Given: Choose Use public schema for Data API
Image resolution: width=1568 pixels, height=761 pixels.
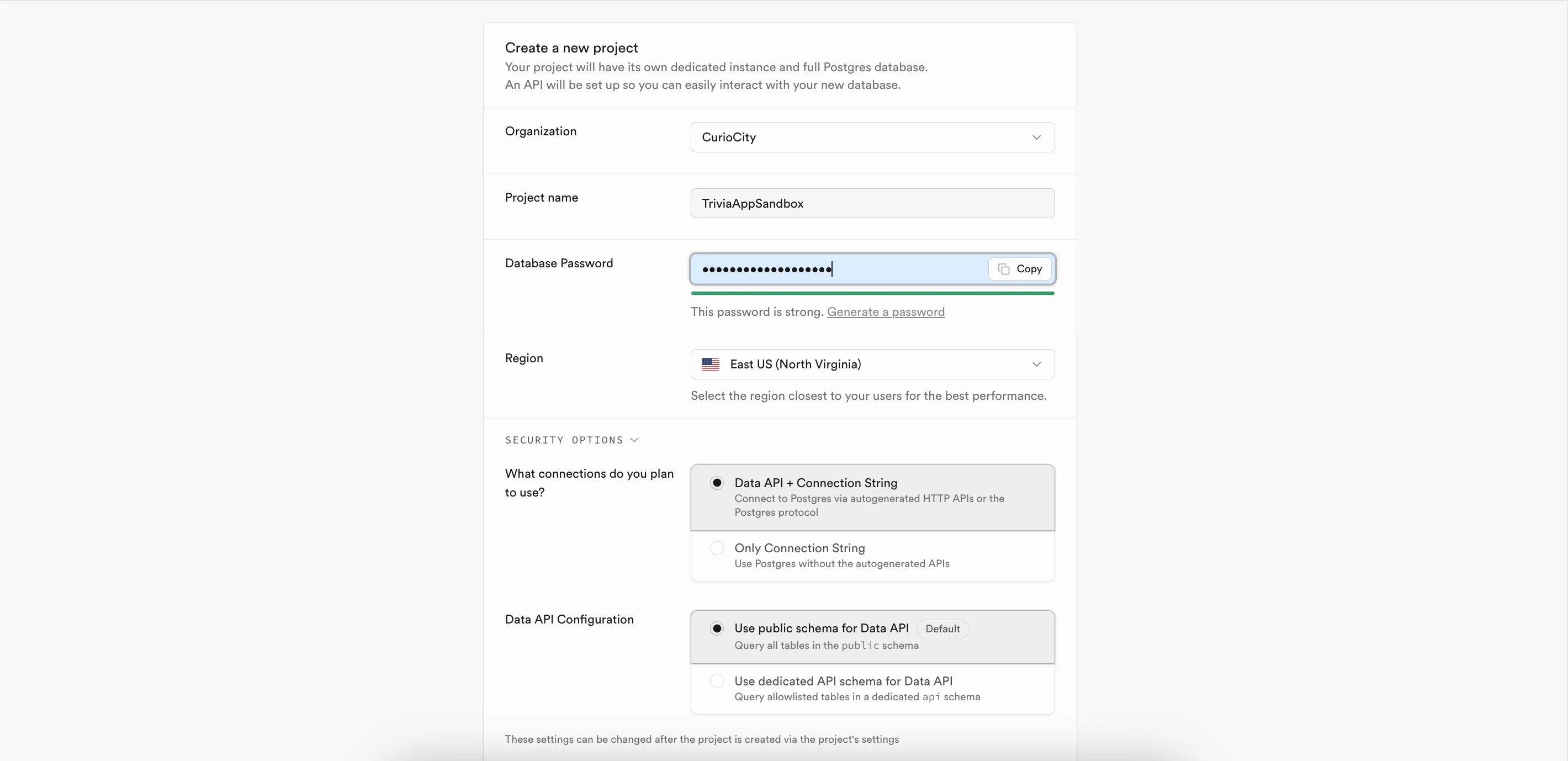Looking at the screenshot, I should [x=717, y=628].
